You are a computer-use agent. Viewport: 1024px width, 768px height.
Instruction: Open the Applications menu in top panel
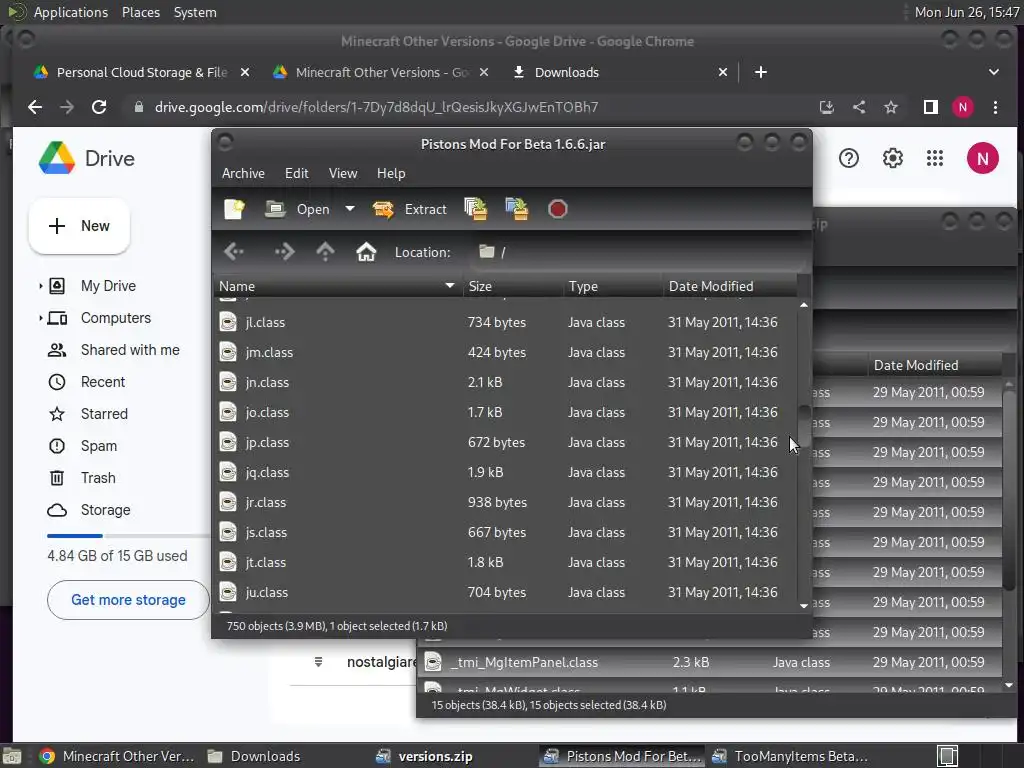[x=71, y=12]
